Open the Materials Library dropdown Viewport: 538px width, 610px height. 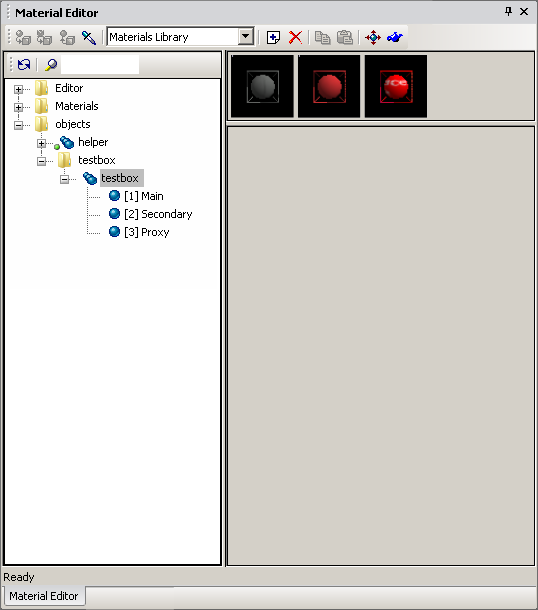[x=246, y=37]
